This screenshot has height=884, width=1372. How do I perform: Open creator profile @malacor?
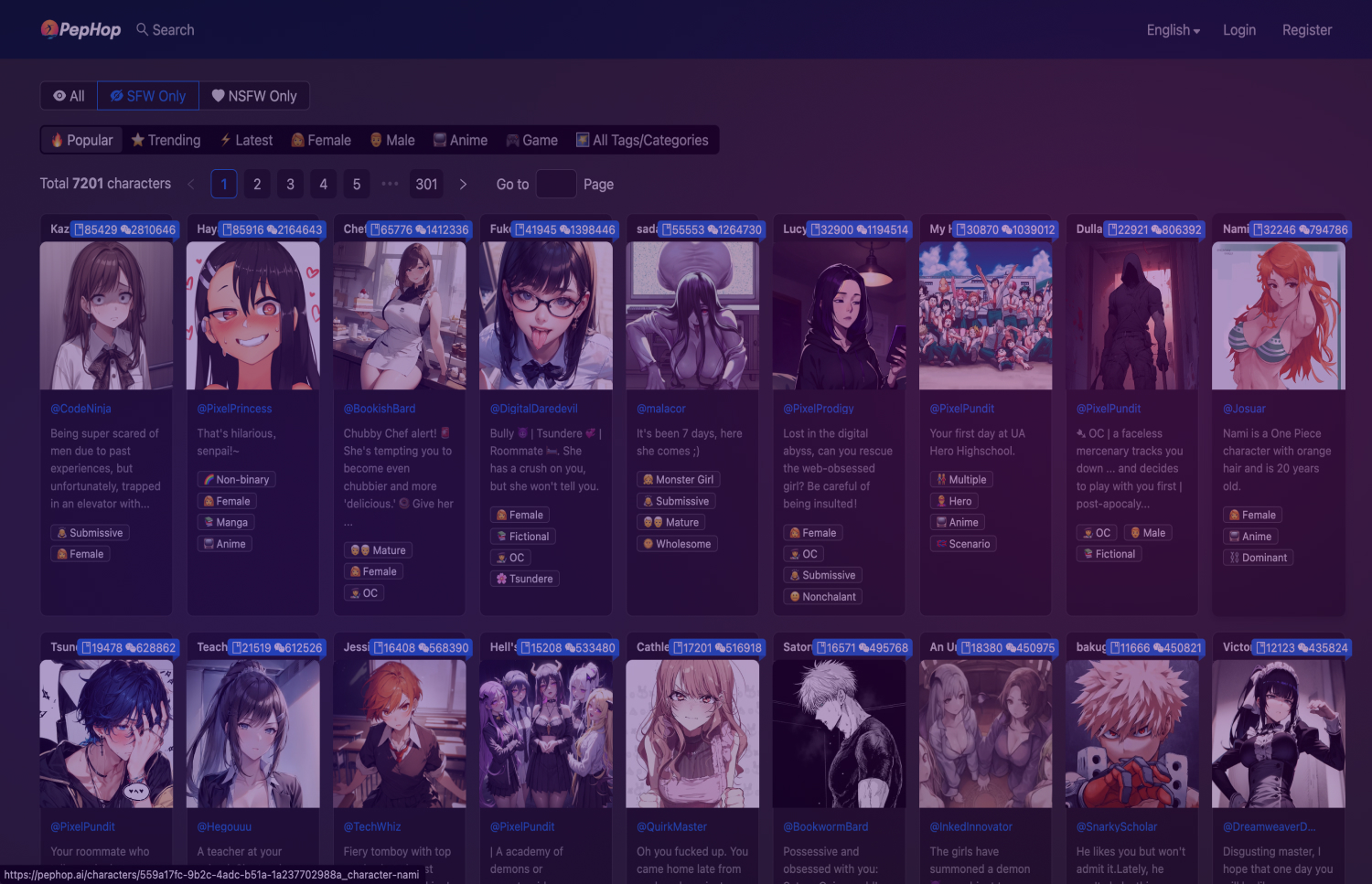click(x=661, y=409)
